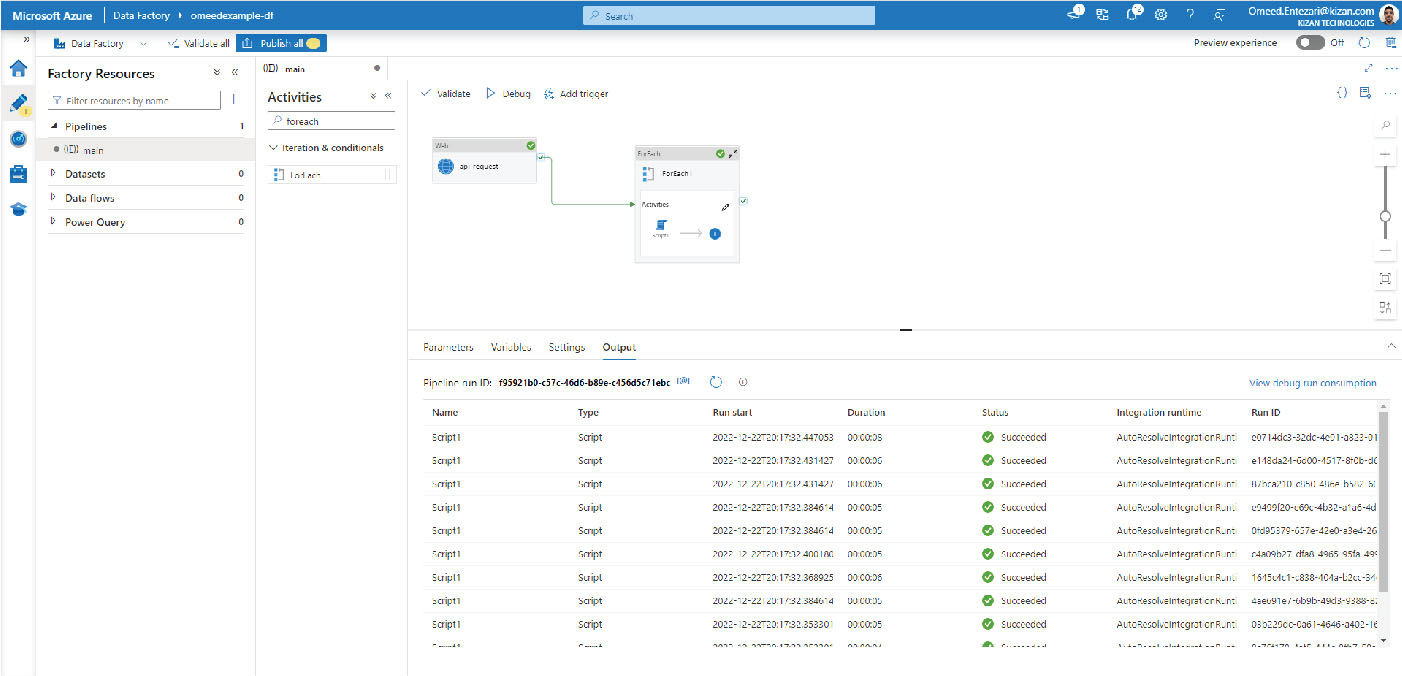Click the Debug button in pipeline toolbar
The image size is (1402, 676).
coord(508,93)
